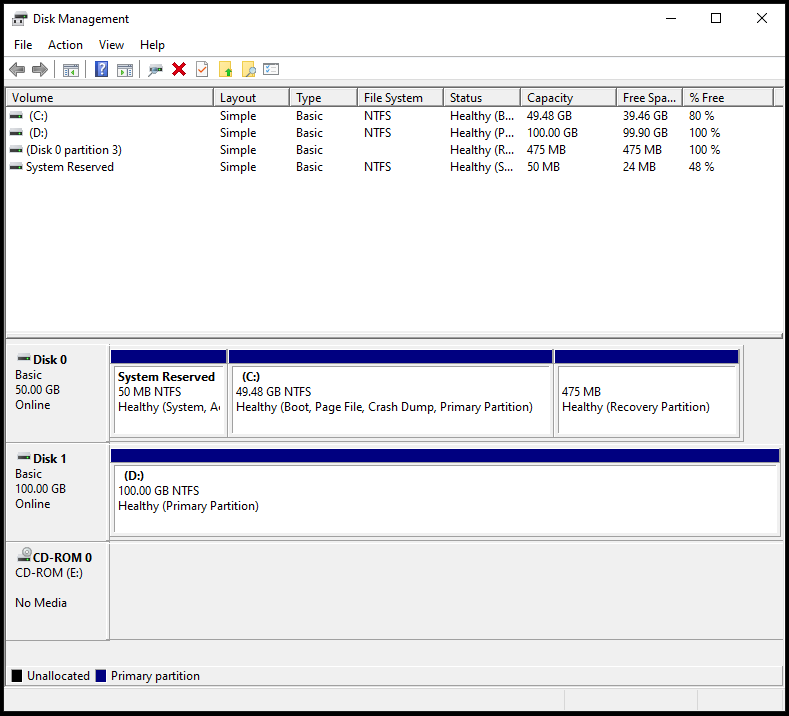Select the System Reserved volume row

coord(390,167)
